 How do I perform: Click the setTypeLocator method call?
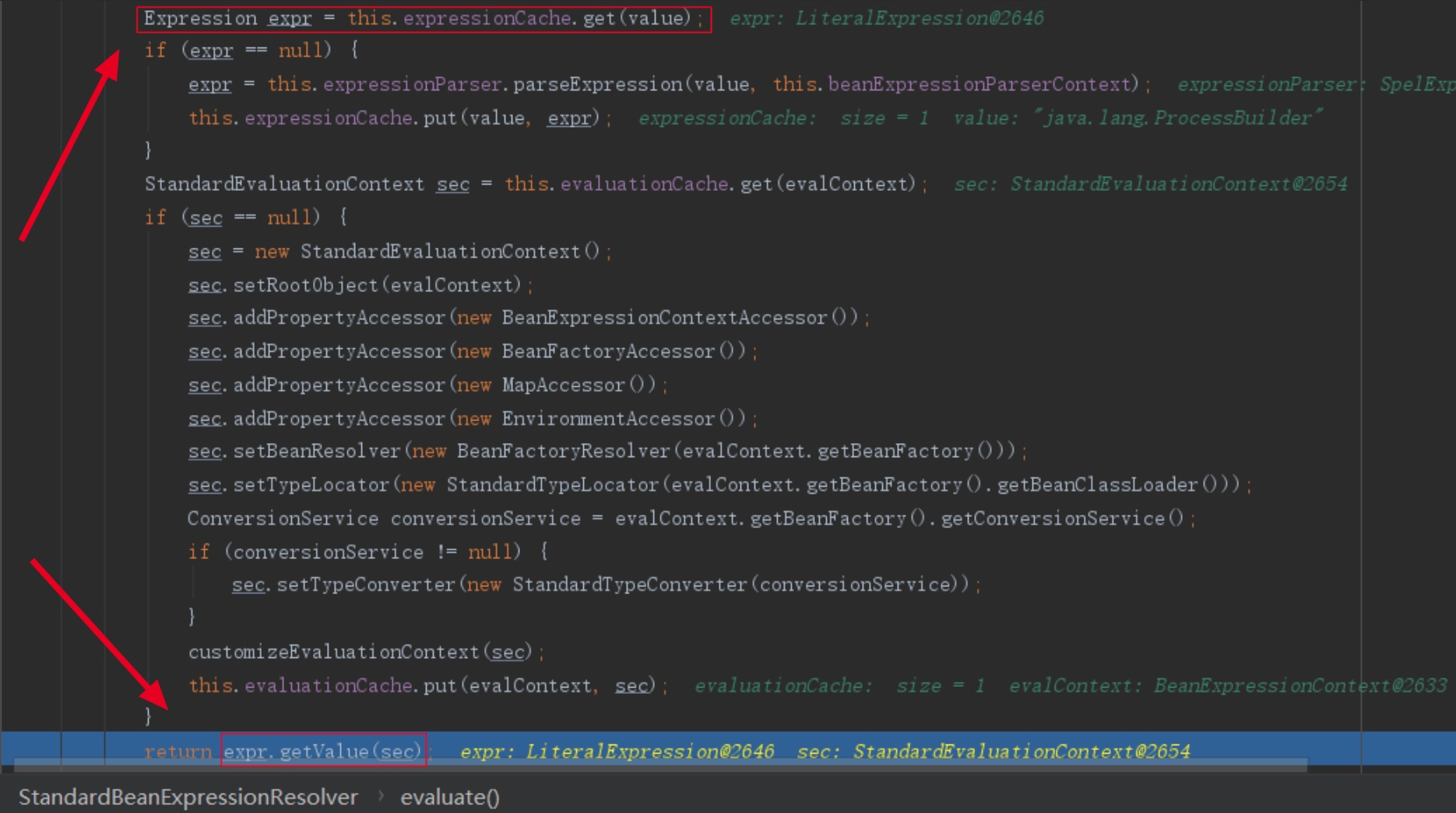(x=311, y=484)
